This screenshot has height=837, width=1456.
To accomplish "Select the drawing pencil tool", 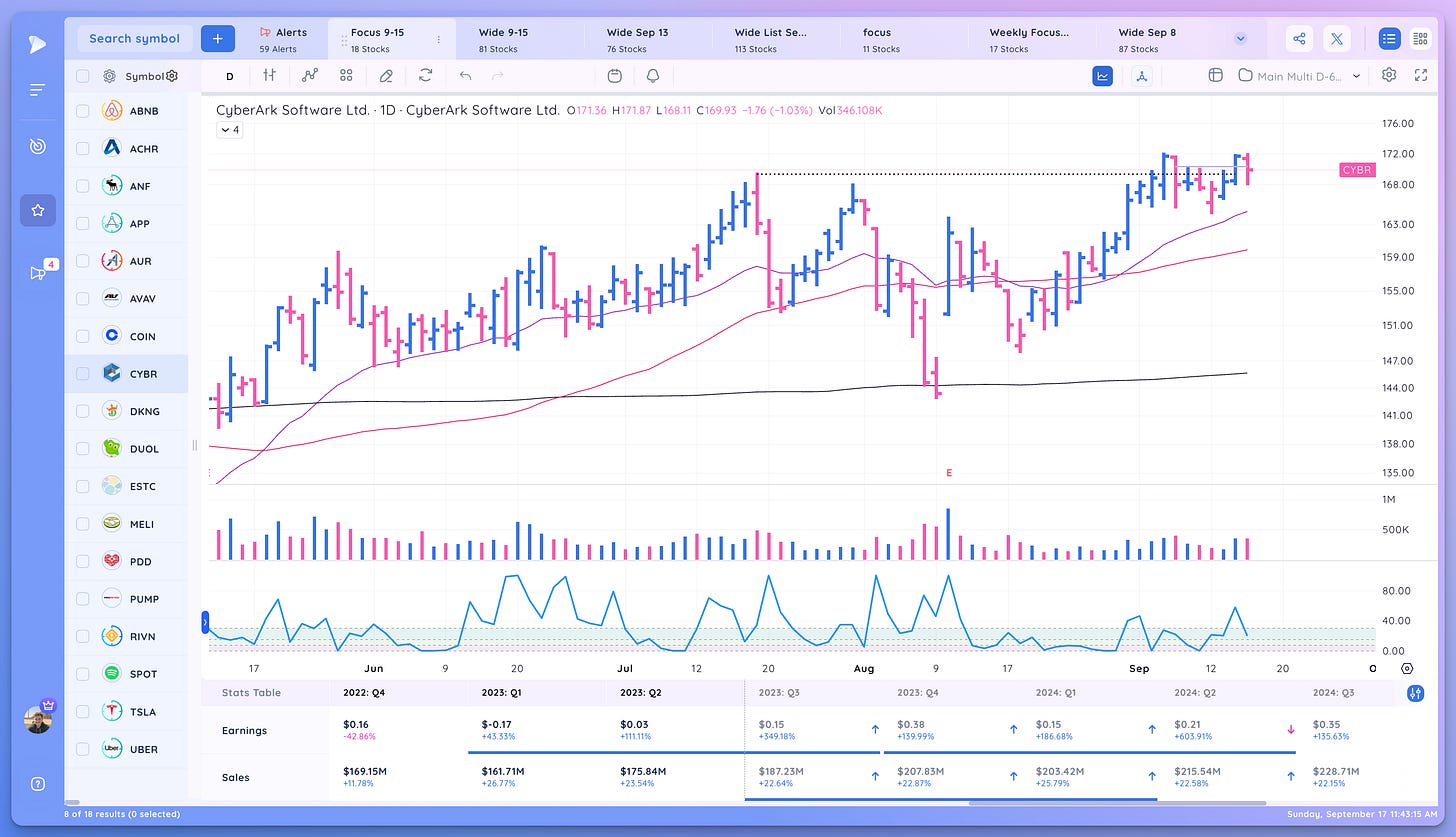I will coord(386,75).
